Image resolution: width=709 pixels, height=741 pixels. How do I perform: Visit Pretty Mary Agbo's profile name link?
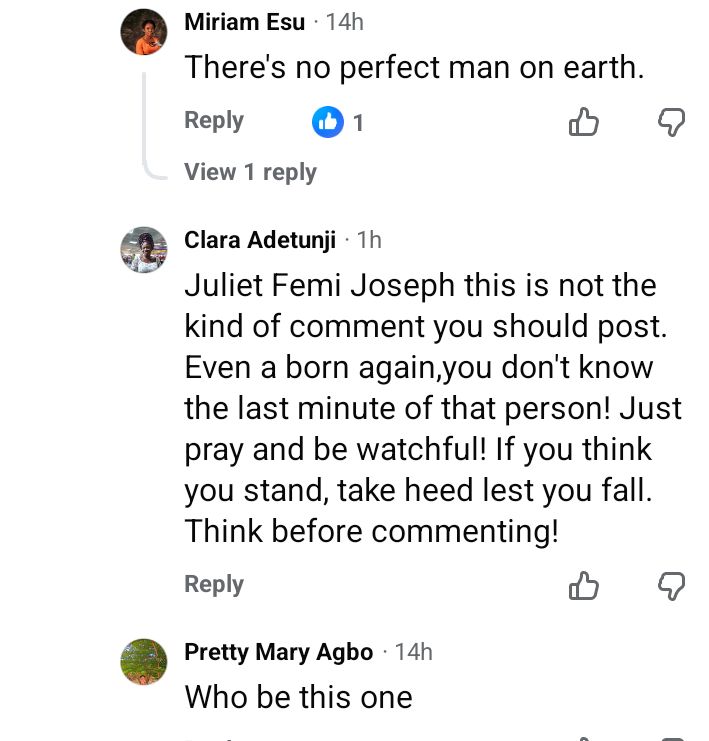[x=278, y=652]
